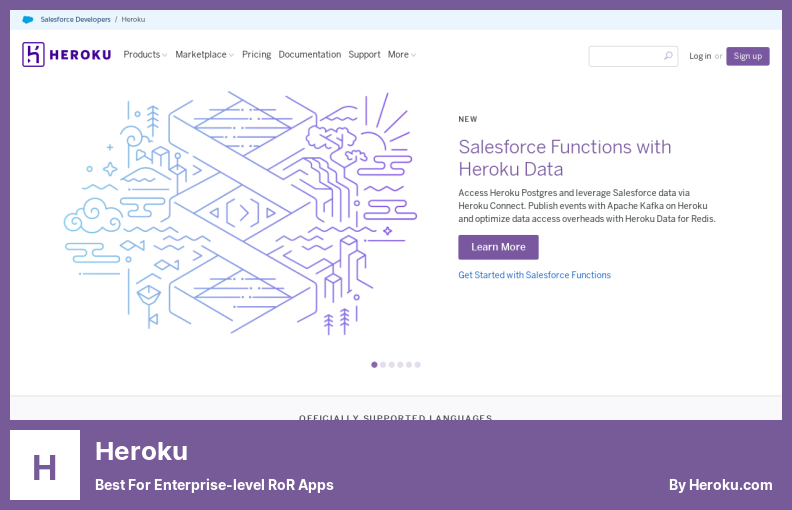Open the Pricing page

pyautogui.click(x=256, y=55)
